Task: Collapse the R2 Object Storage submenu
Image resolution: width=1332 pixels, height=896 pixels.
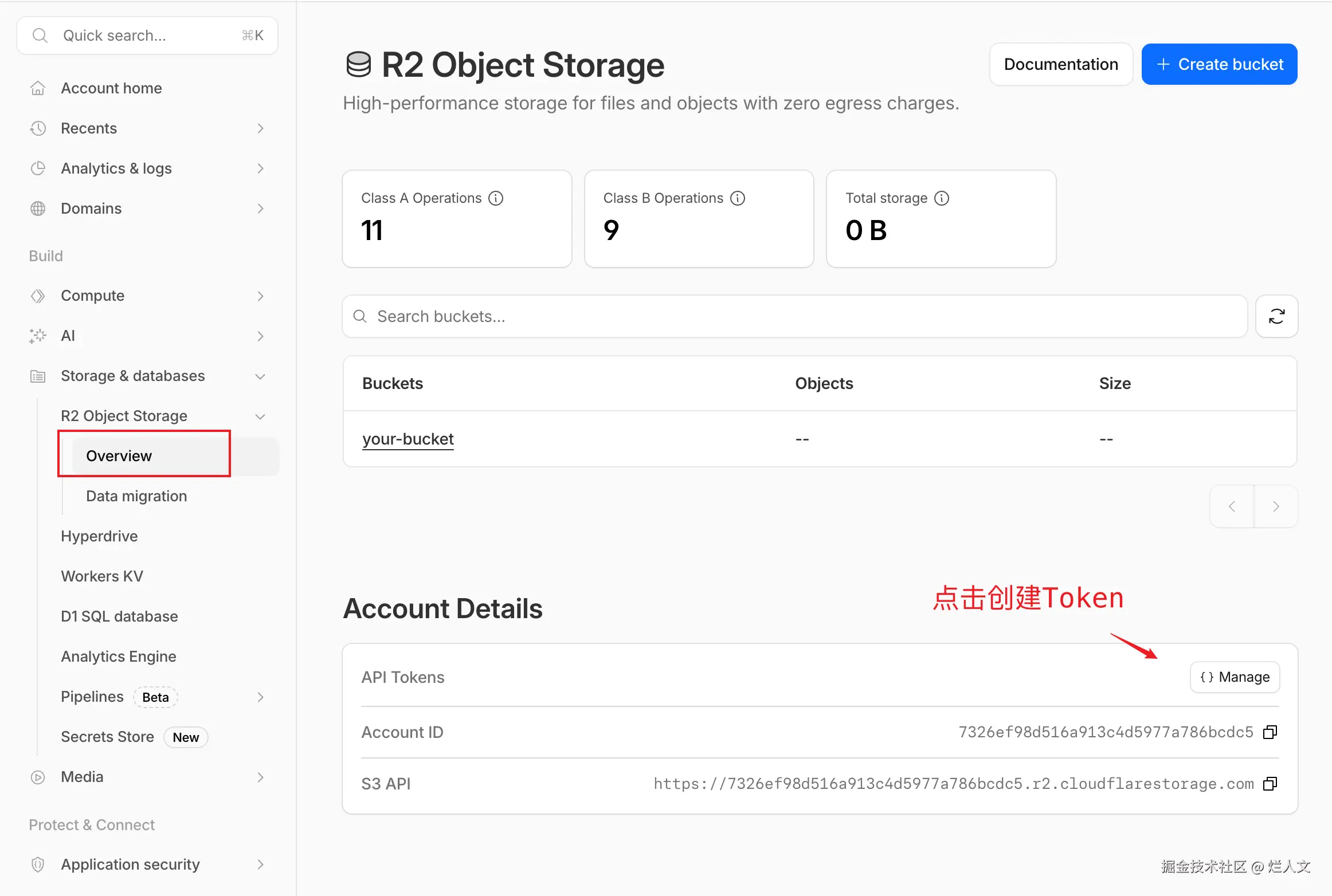Action: point(260,416)
